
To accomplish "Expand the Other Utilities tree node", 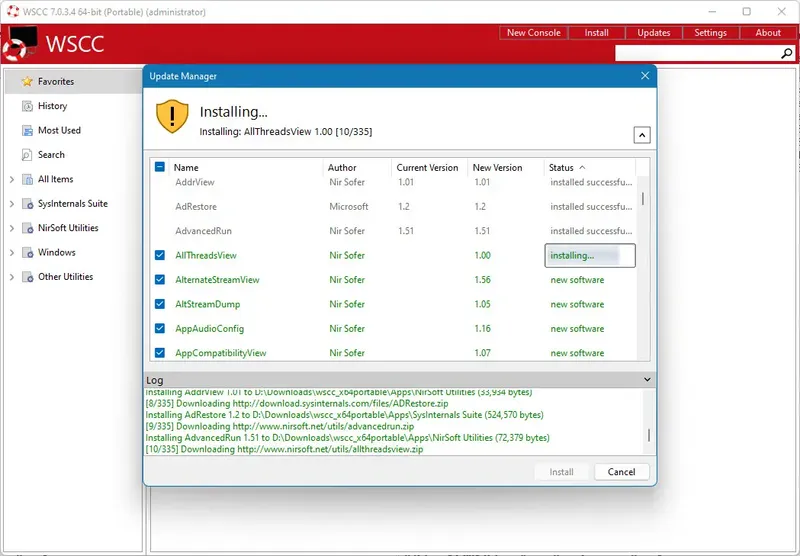I will (x=12, y=277).
